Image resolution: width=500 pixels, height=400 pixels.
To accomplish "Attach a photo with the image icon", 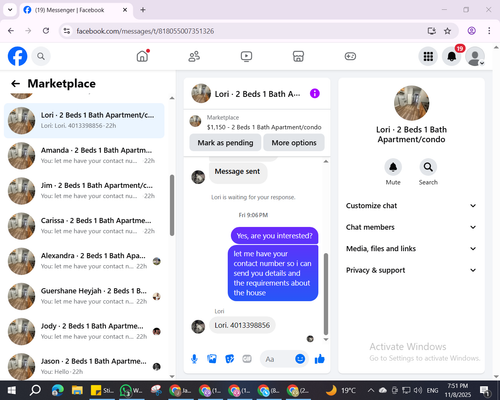I will (212, 359).
